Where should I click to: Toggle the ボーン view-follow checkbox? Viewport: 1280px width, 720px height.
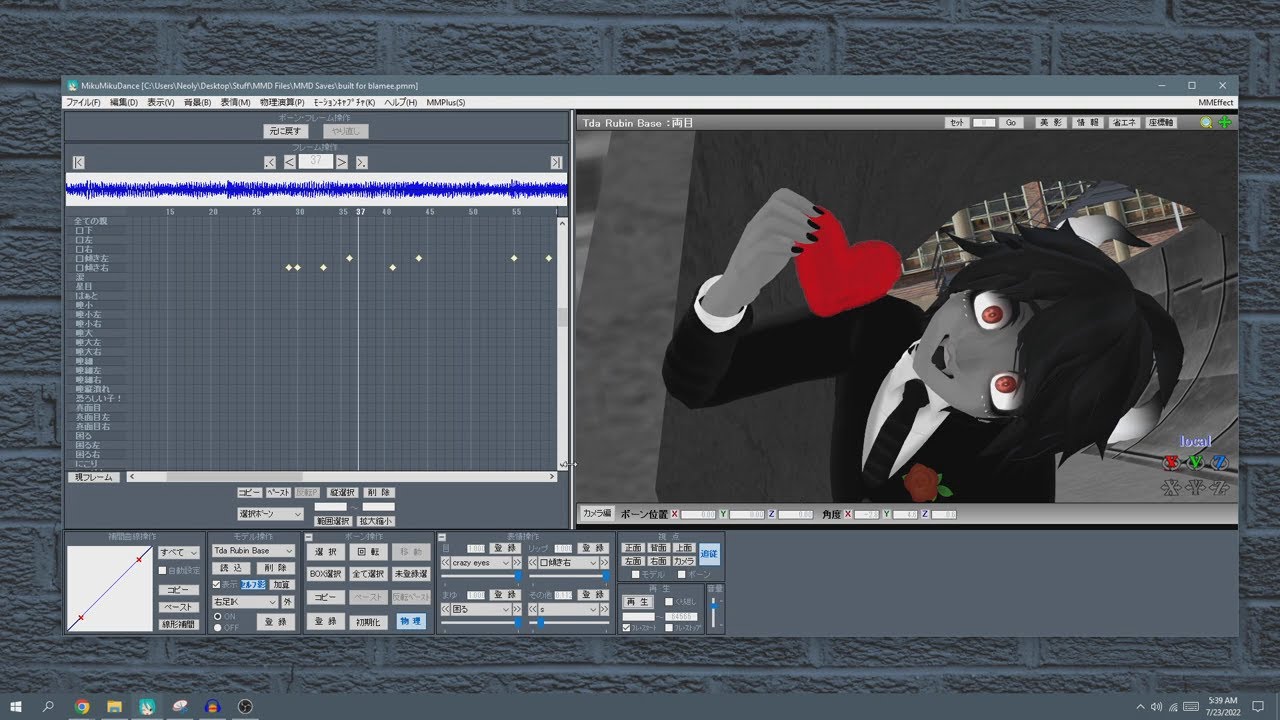682,574
